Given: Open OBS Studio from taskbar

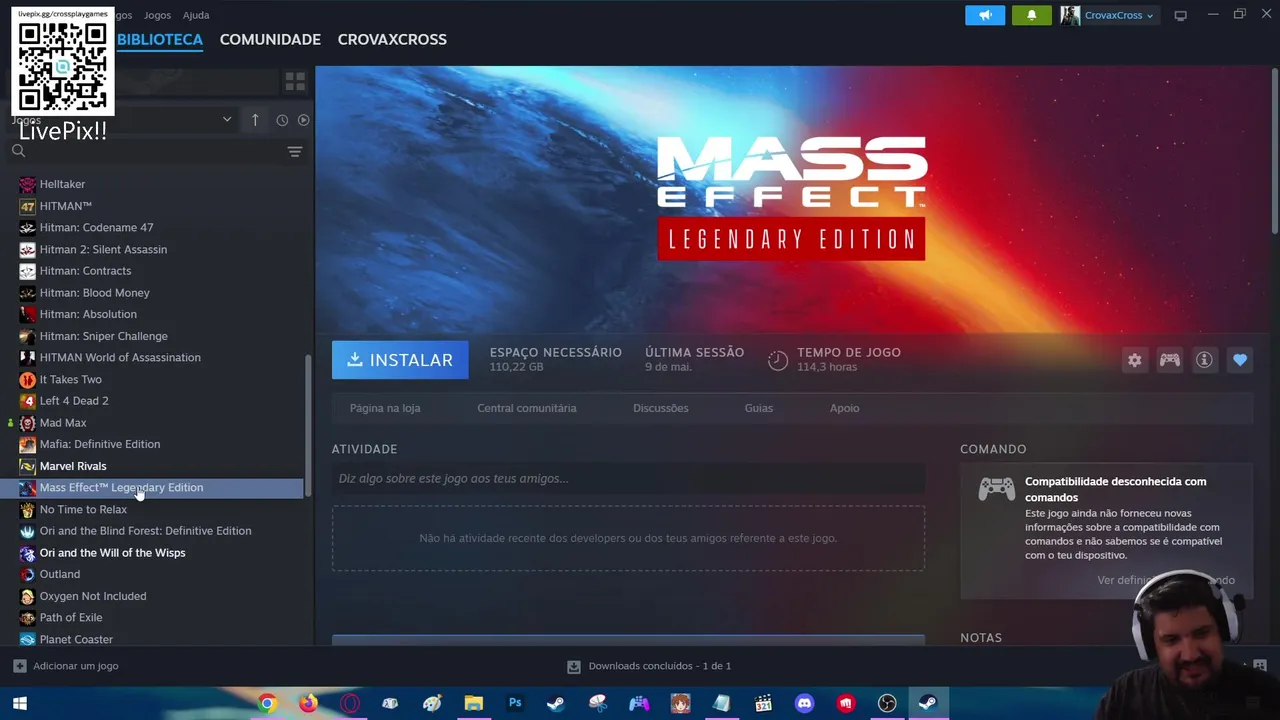Looking at the screenshot, I should (887, 704).
